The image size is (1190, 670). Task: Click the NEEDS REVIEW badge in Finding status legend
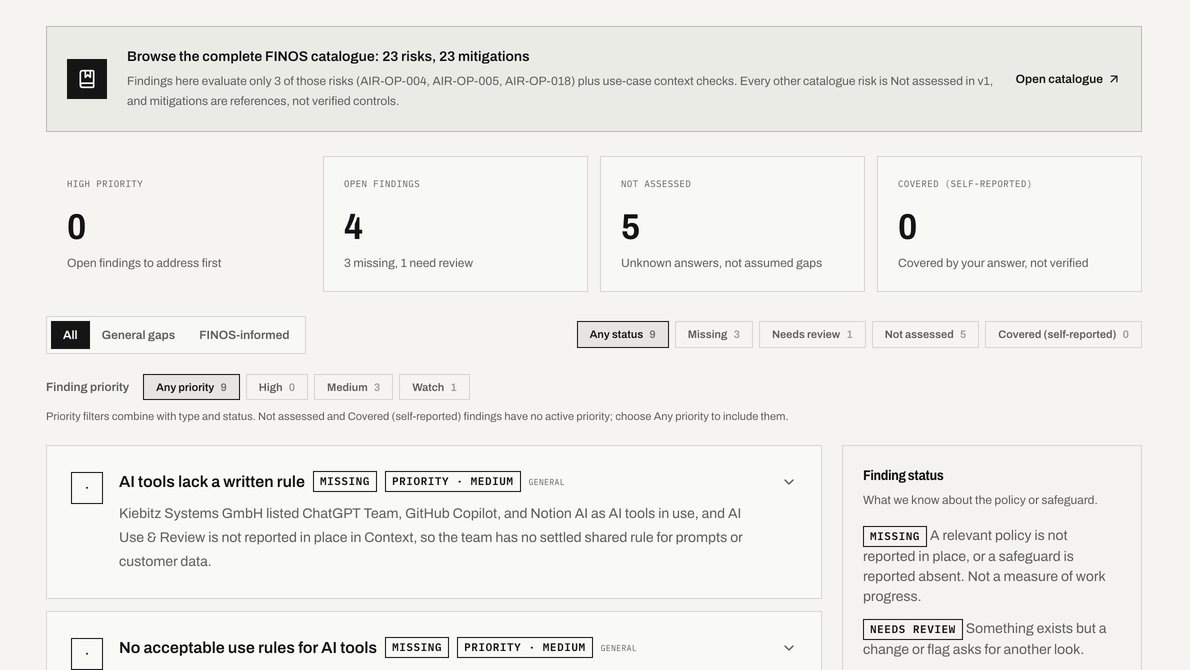tap(913, 630)
